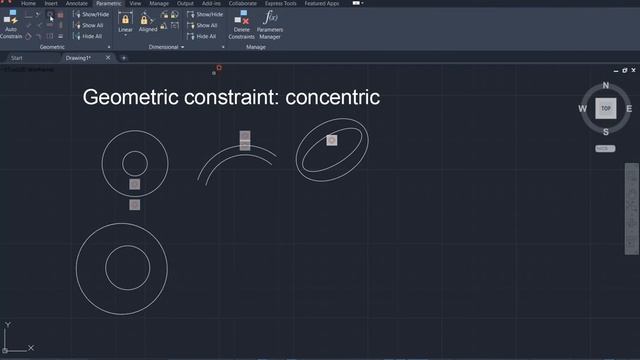Select the Perpendicular geometric constraint icon
640x360 pixels.
click(x=39, y=25)
